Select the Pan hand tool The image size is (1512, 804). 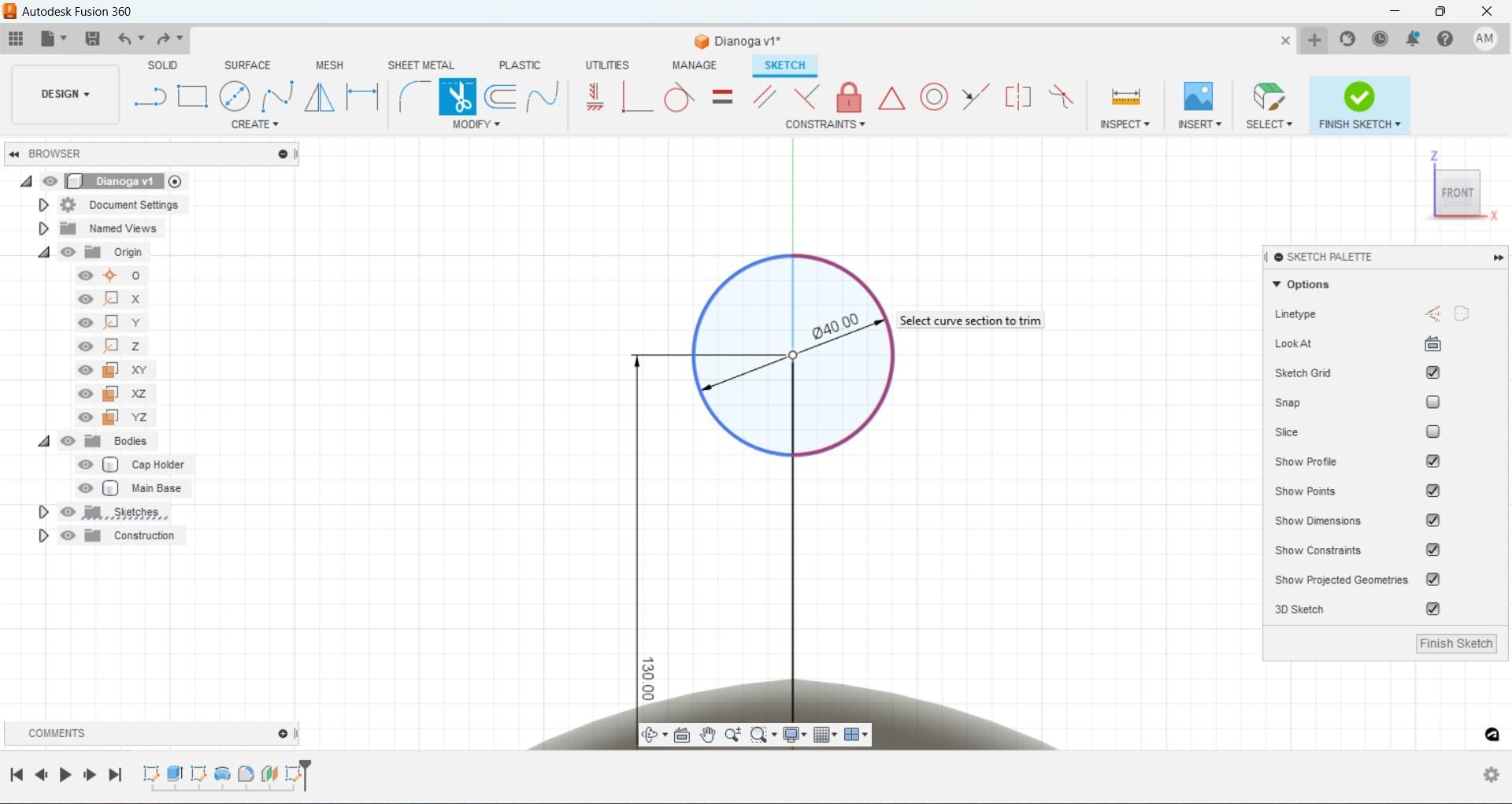point(707,735)
